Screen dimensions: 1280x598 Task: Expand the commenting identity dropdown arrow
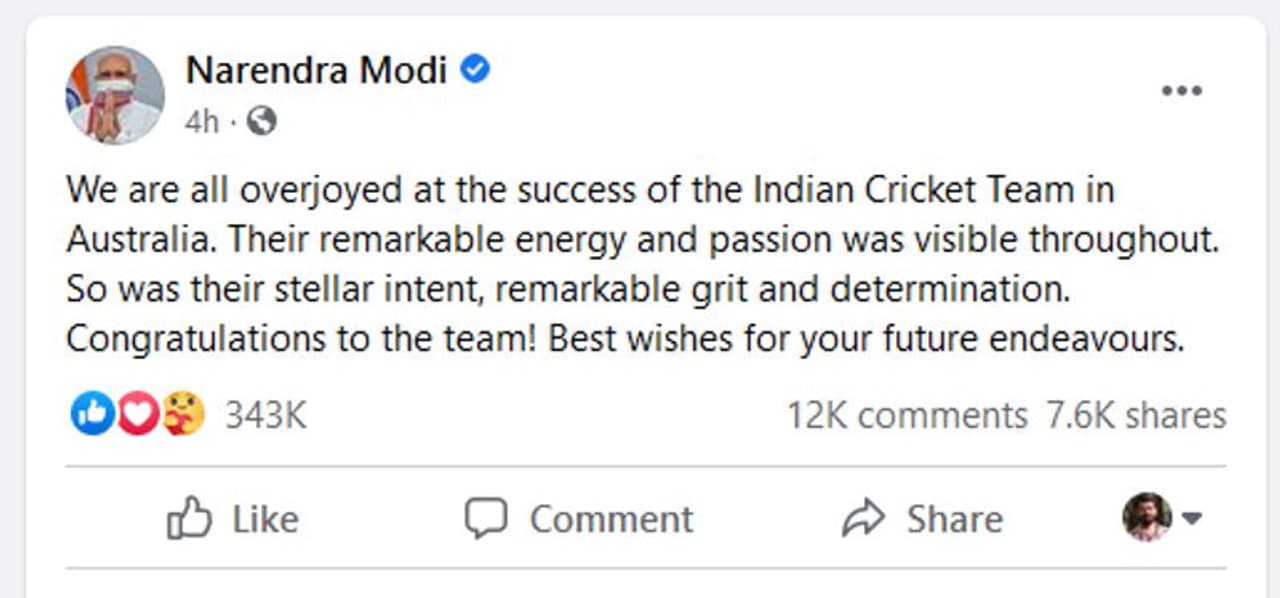point(1192,518)
